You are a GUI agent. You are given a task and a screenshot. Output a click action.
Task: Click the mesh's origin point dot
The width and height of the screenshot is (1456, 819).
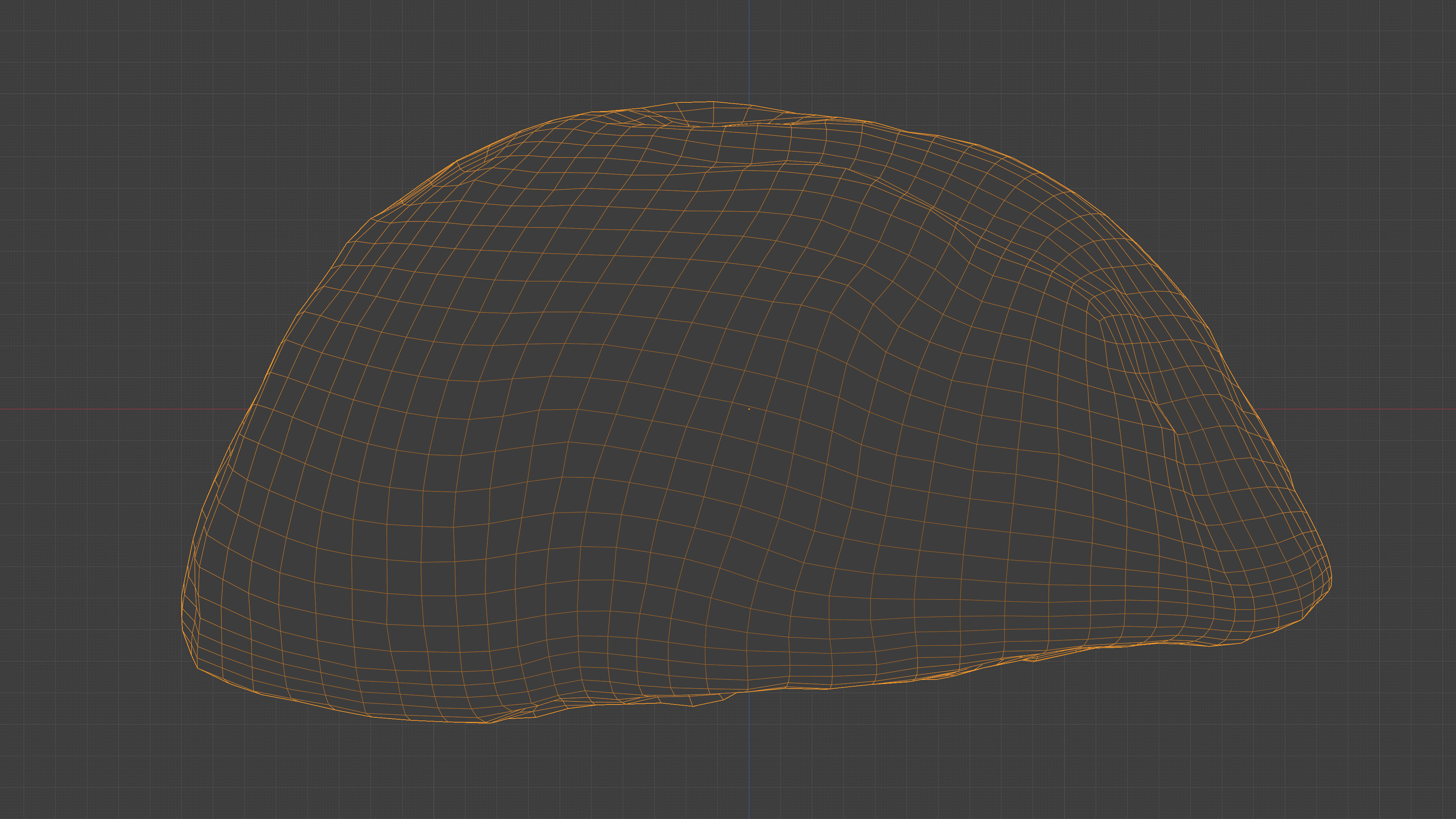[749, 409]
